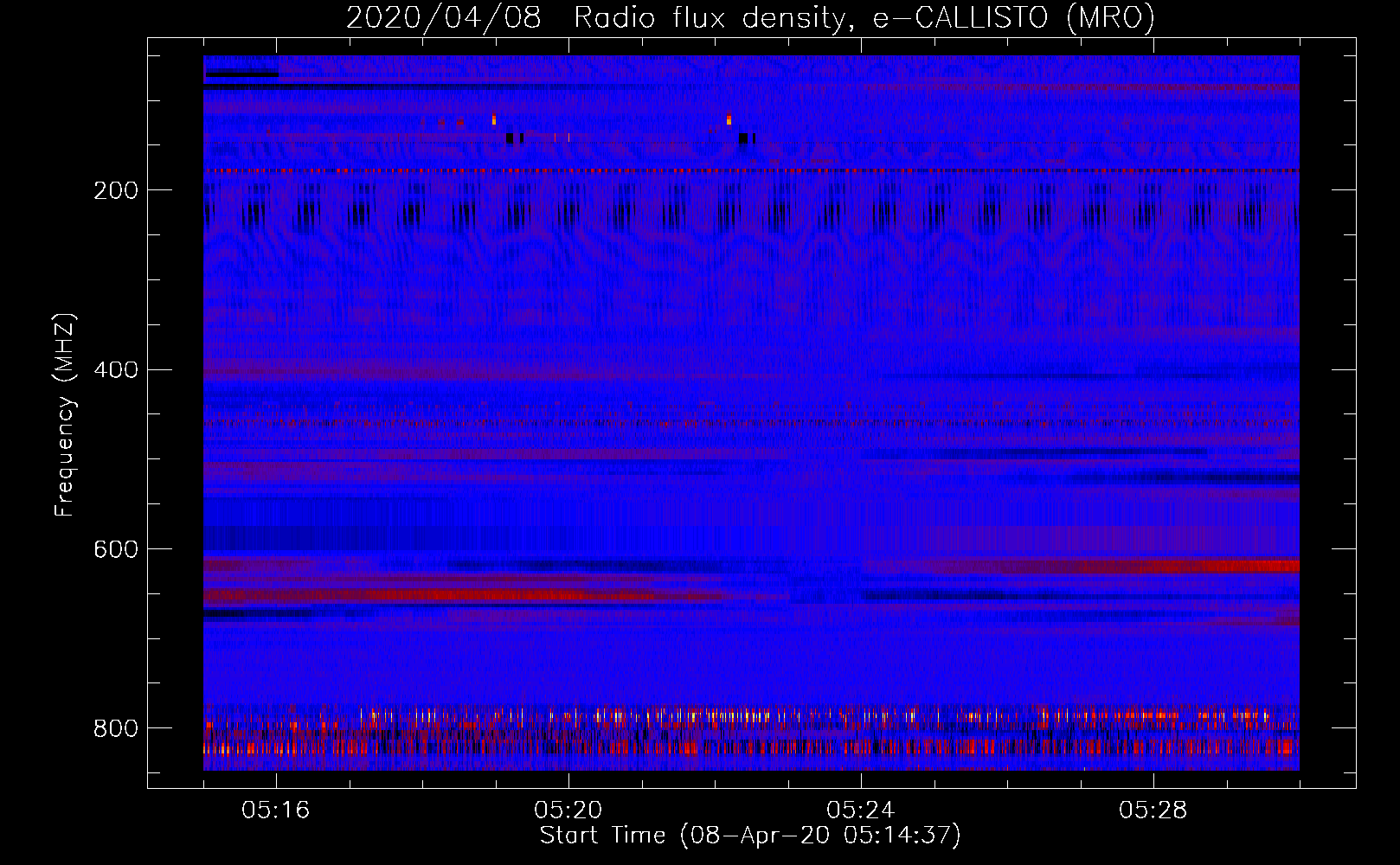Click the 200 frequency tick label
Screen dimensions: 1400x865
(x=115, y=190)
